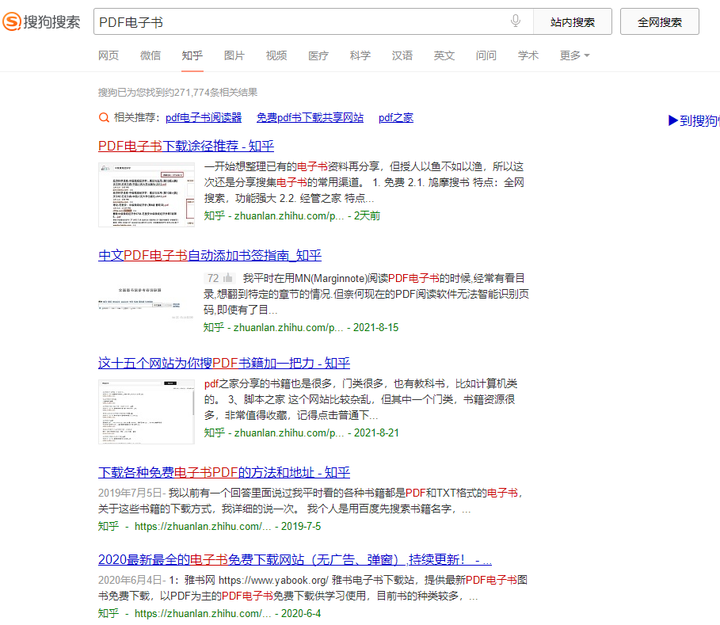Click the zhuanlan.zhihu.com URL dated 2天前
Image resolution: width=720 pixels, height=625 pixels.
289,216
